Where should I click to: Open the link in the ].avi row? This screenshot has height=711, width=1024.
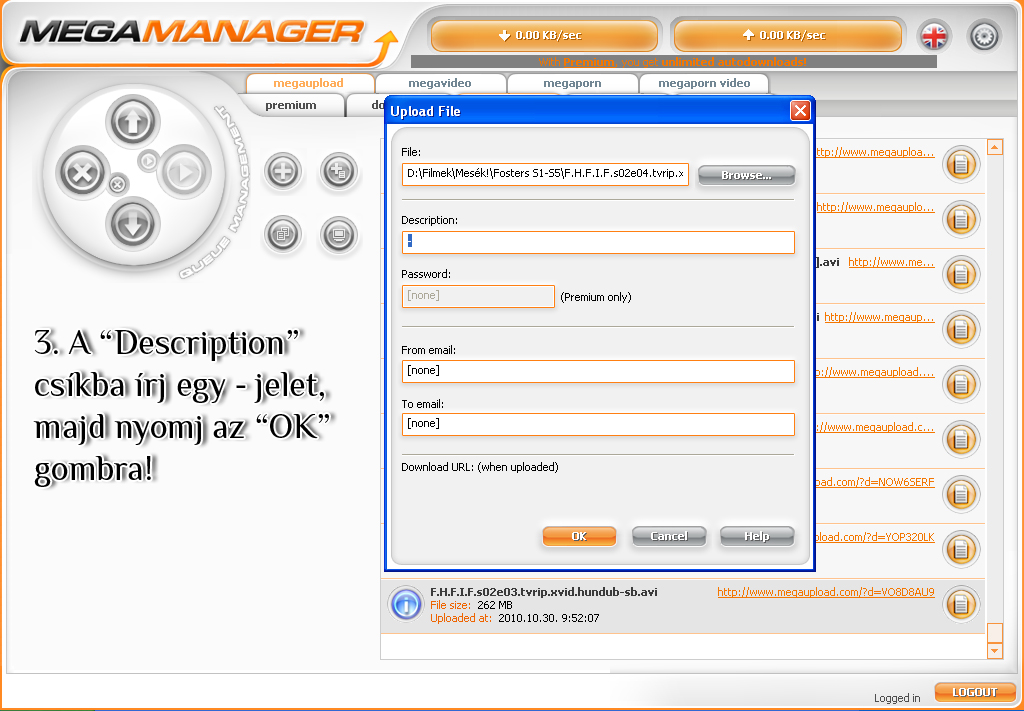click(x=891, y=262)
